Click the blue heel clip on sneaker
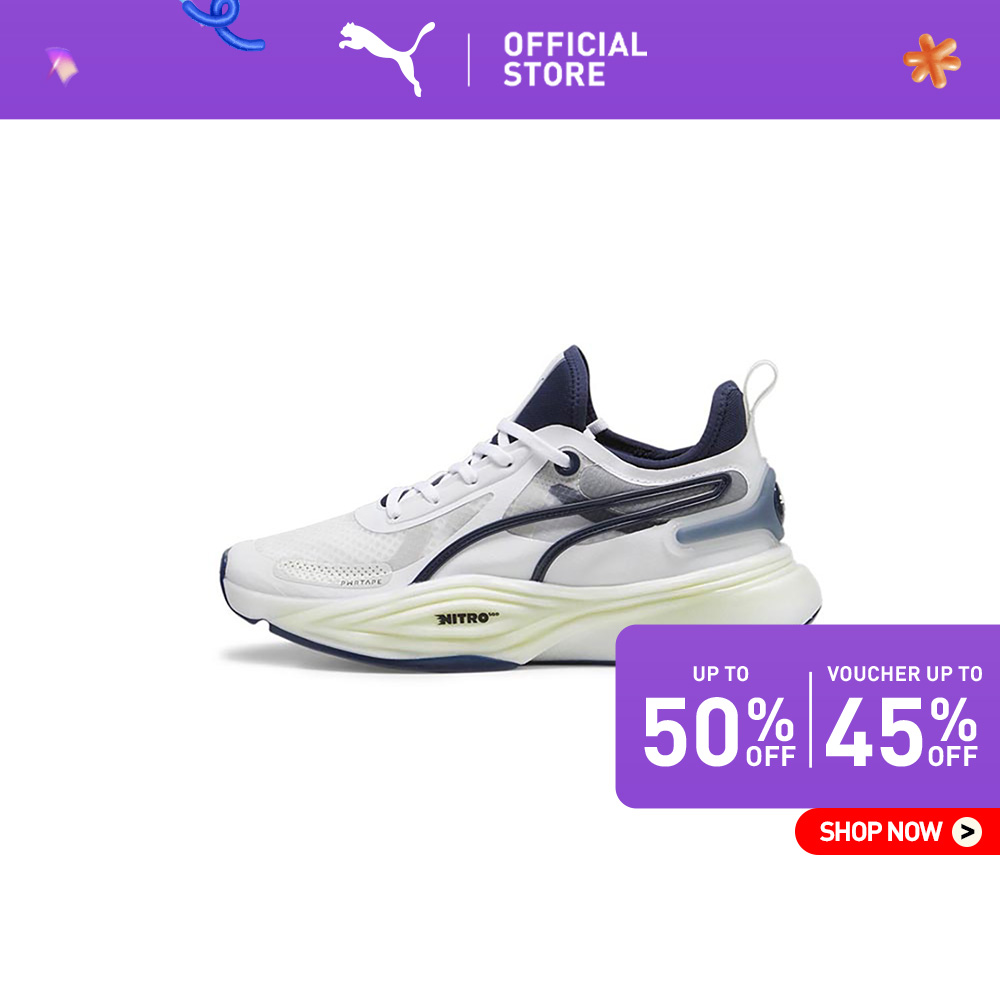This screenshot has height=1000, width=1000. [727, 510]
